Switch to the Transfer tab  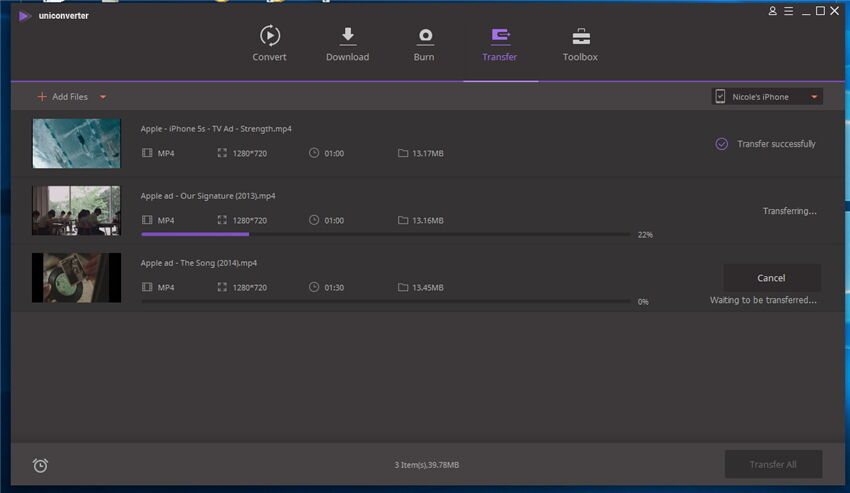click(x=499, y=44)
